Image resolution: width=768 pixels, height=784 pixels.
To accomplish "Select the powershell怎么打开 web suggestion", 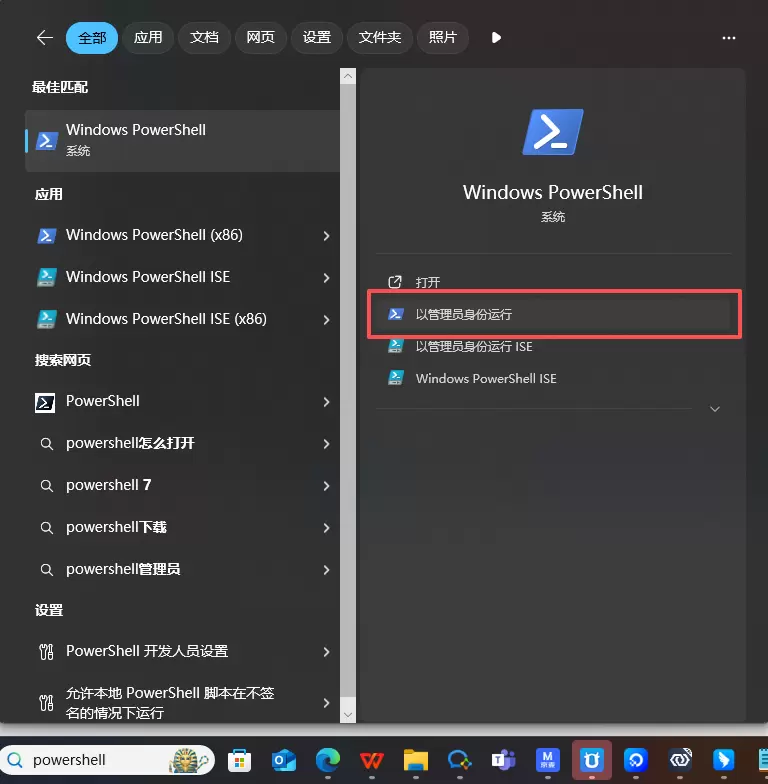I will (x=130, y=443).
